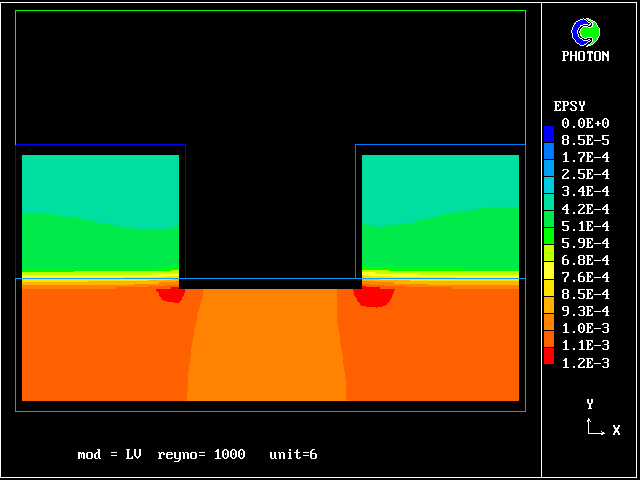Click the 'unit=6' caption text

293,455
